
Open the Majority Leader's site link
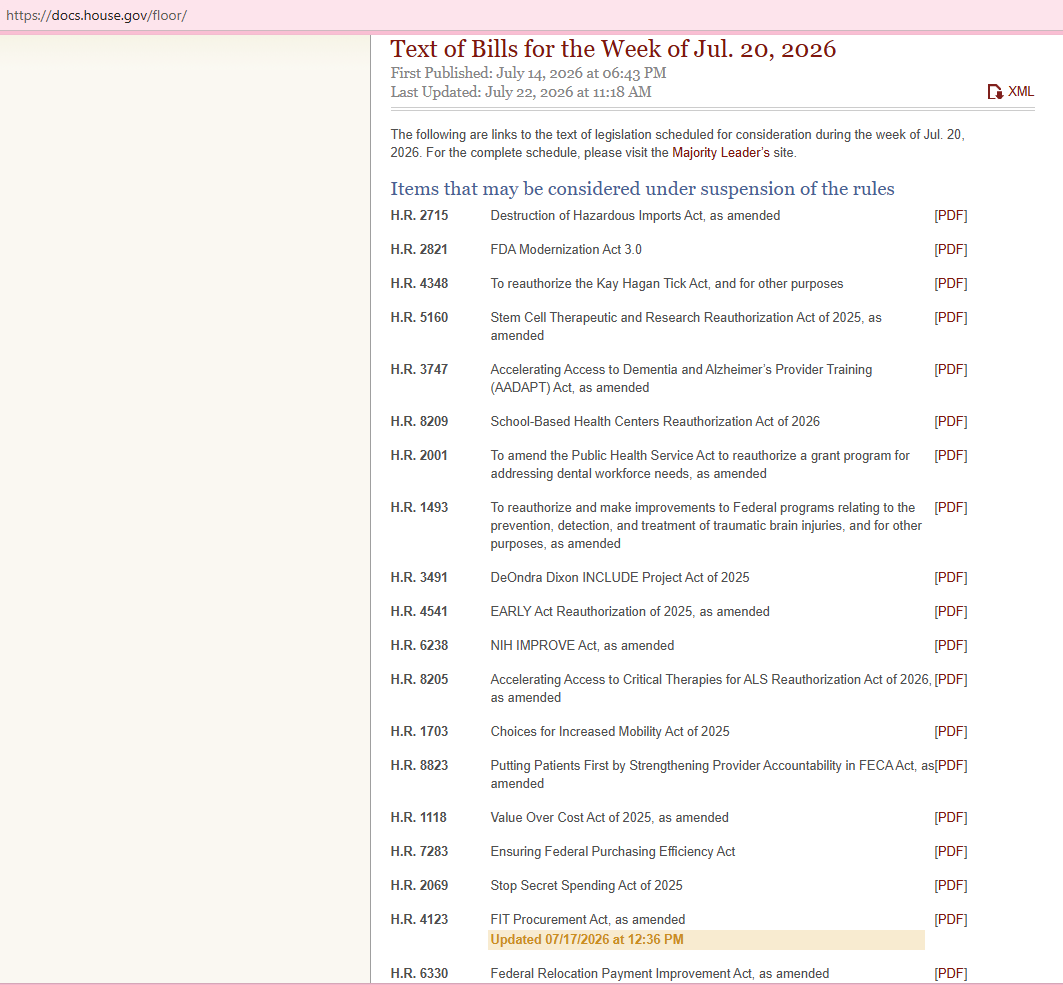(x=721, y=153)
